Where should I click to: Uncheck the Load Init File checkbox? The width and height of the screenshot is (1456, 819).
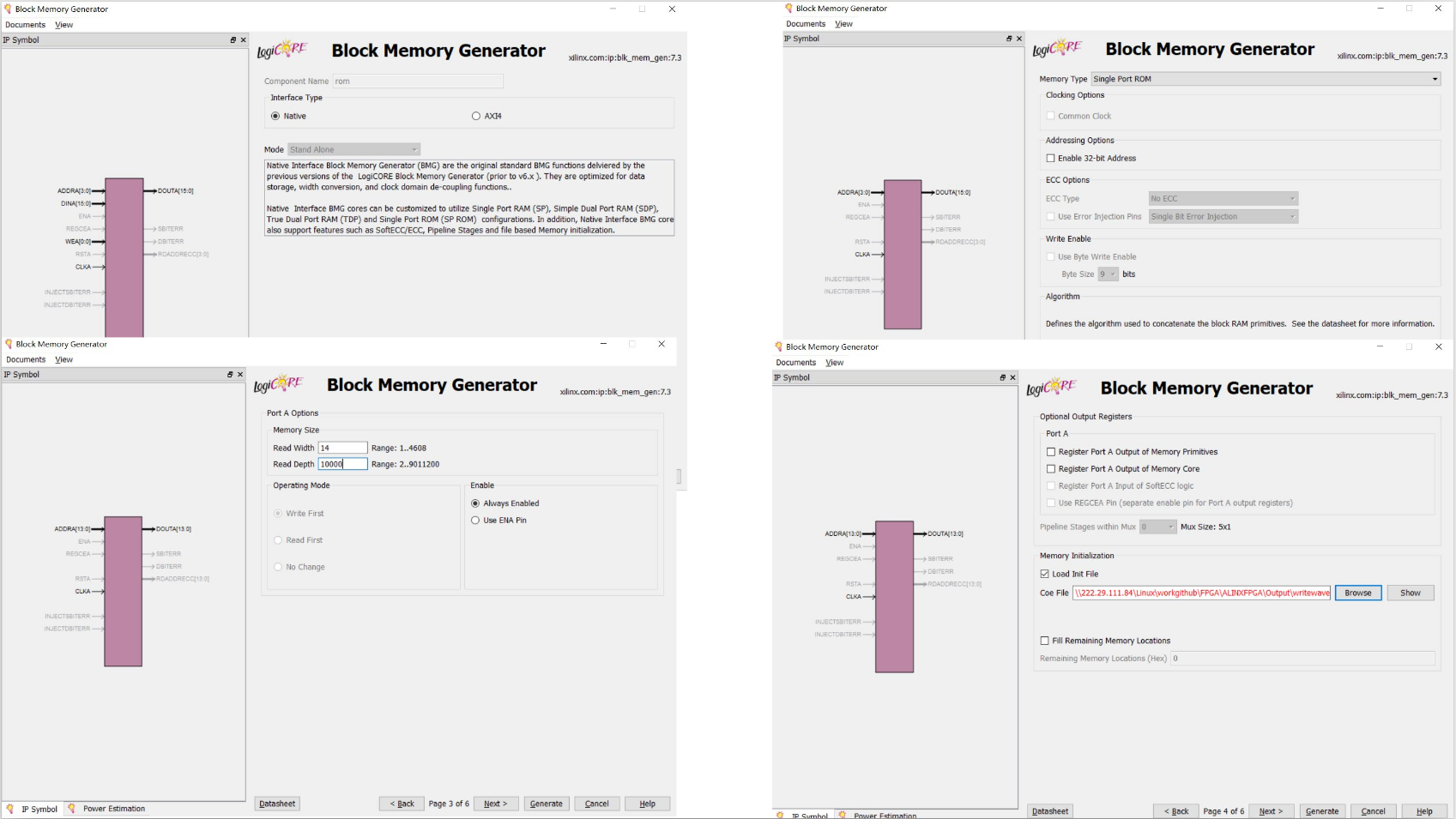coord(1045,574)
